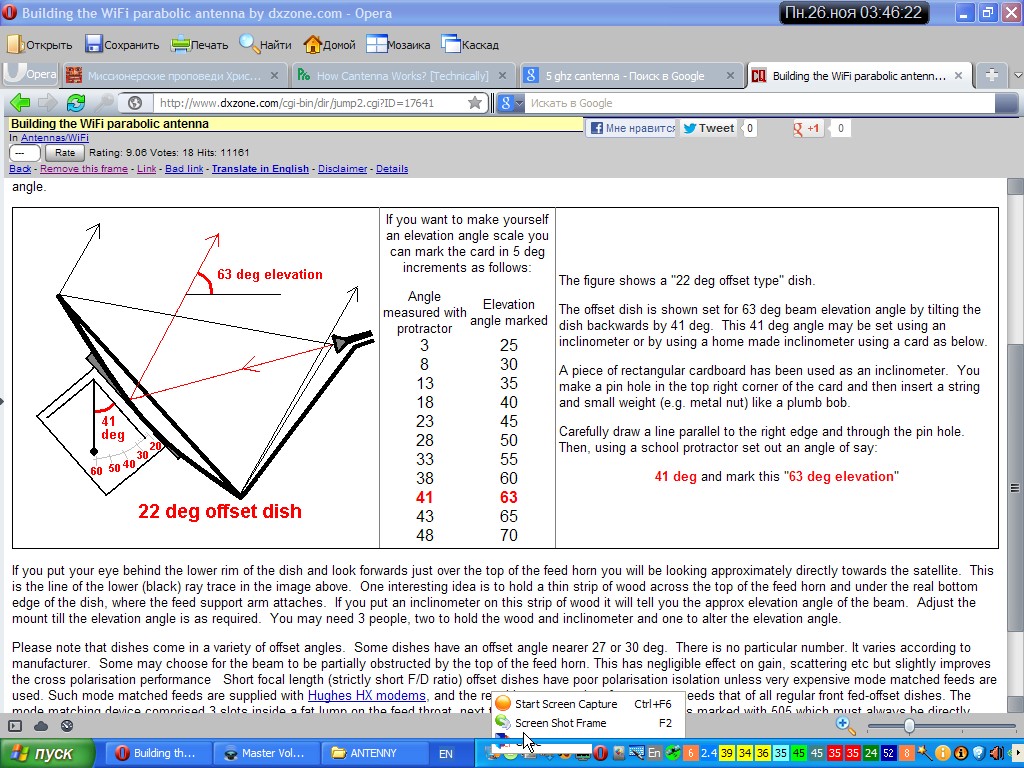This screenshot has height=768, width=1024.
Task: Click Домой (Home) toolbar button
Action: point(330,44)
